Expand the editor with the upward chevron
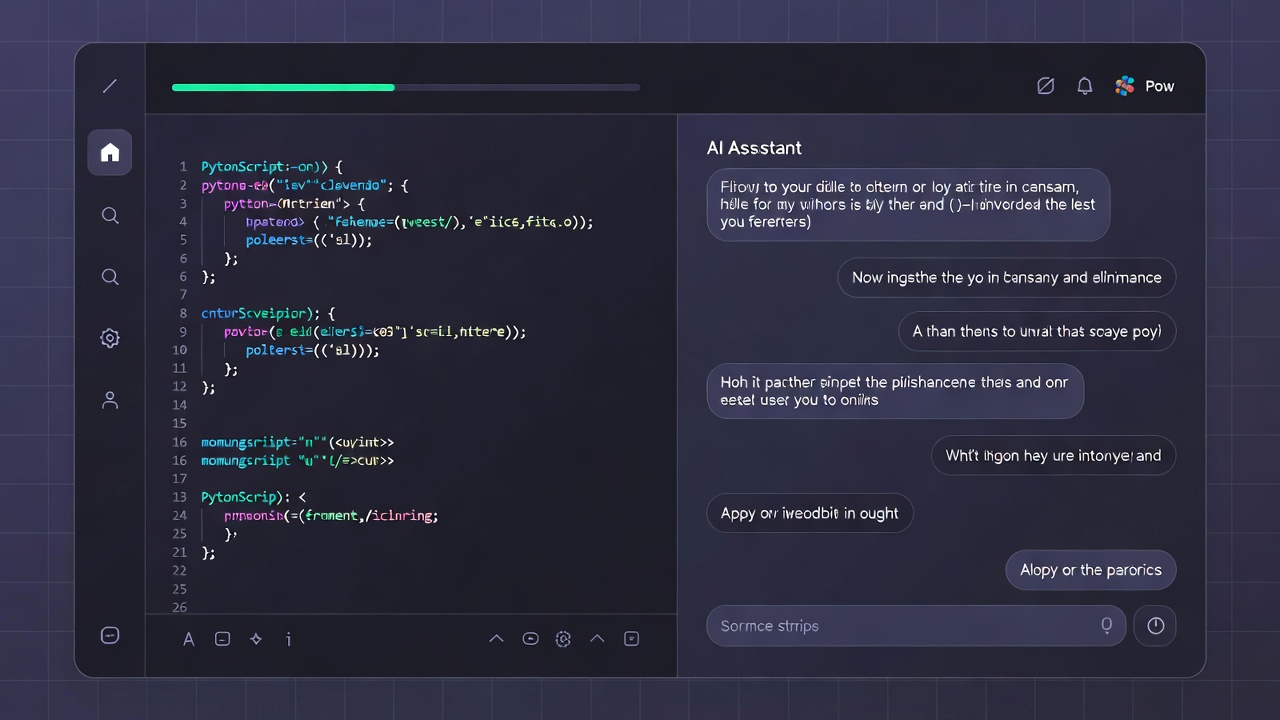 (496, 638)
